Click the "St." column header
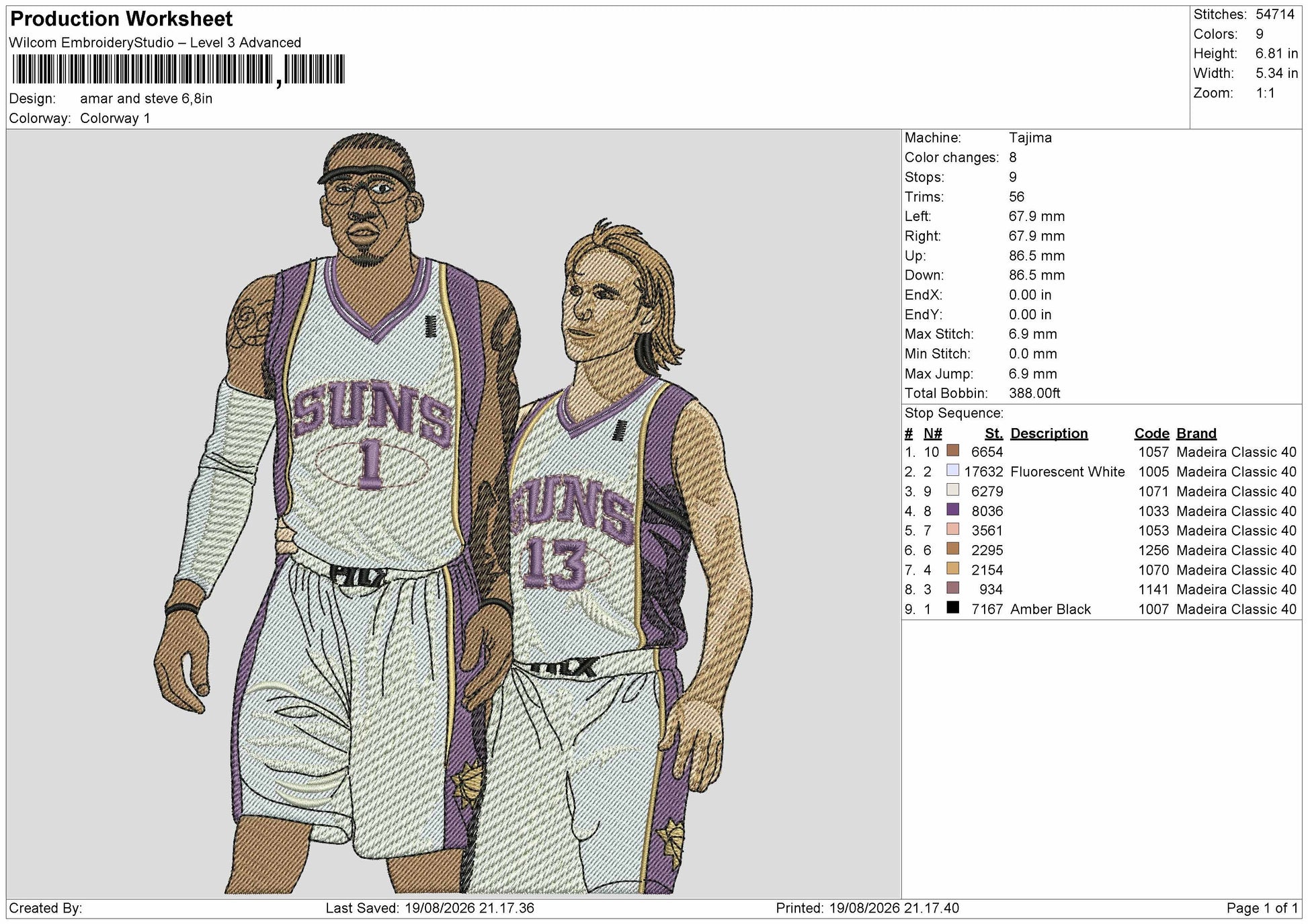1308x924 pixels. 994,433
